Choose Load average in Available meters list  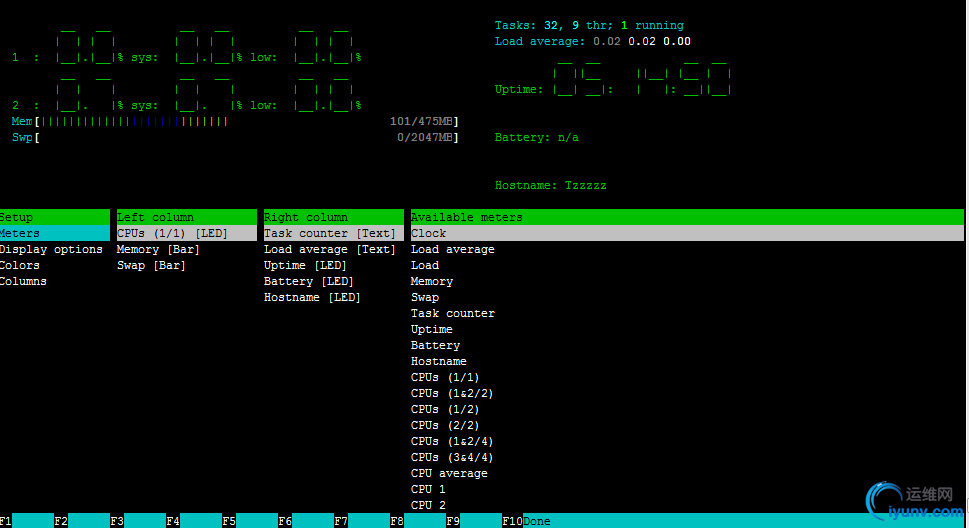(453, 249)
